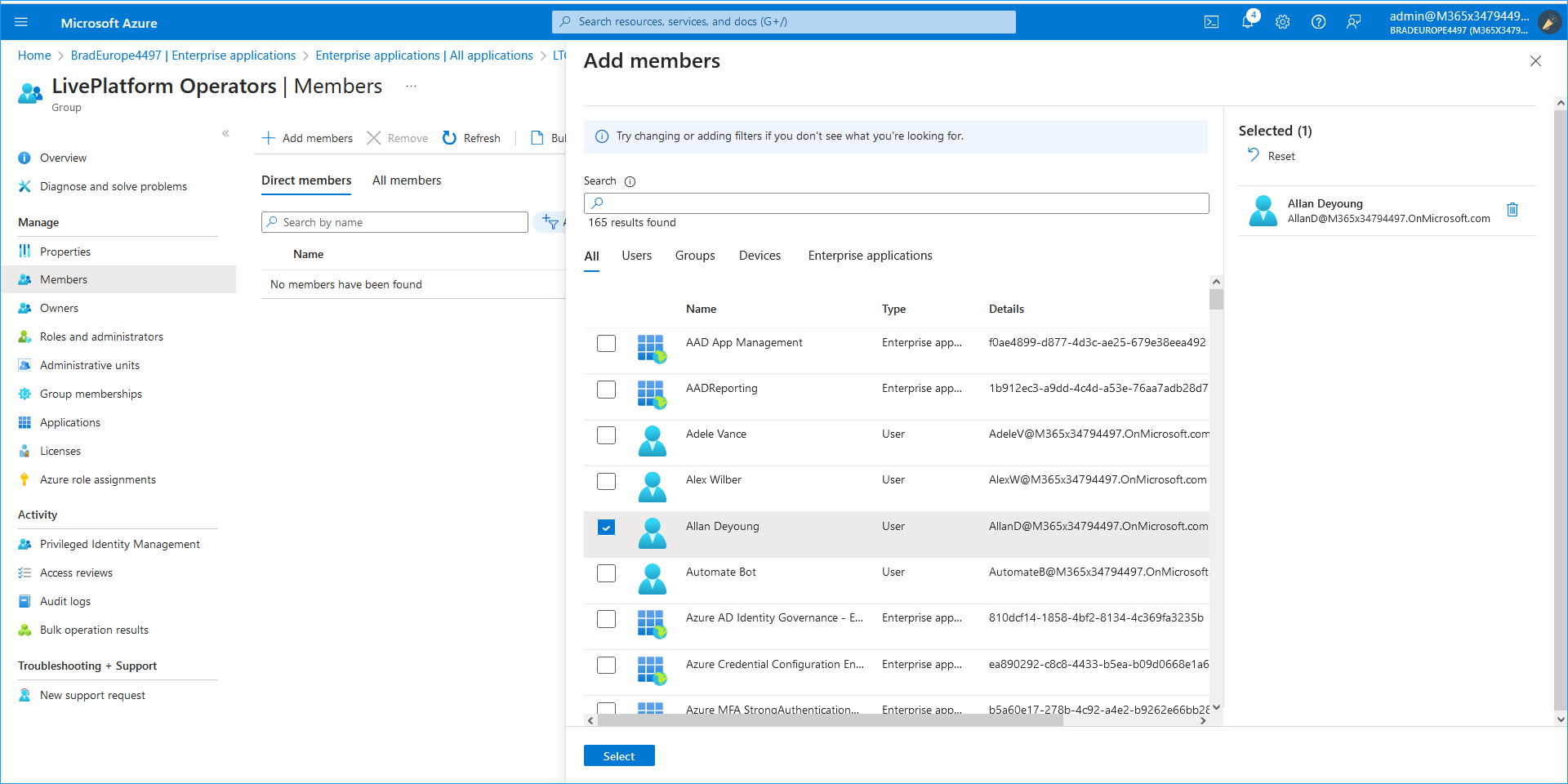
Task: Click the horizontal scrollbar thumb of results
Action: coord(830,720)
